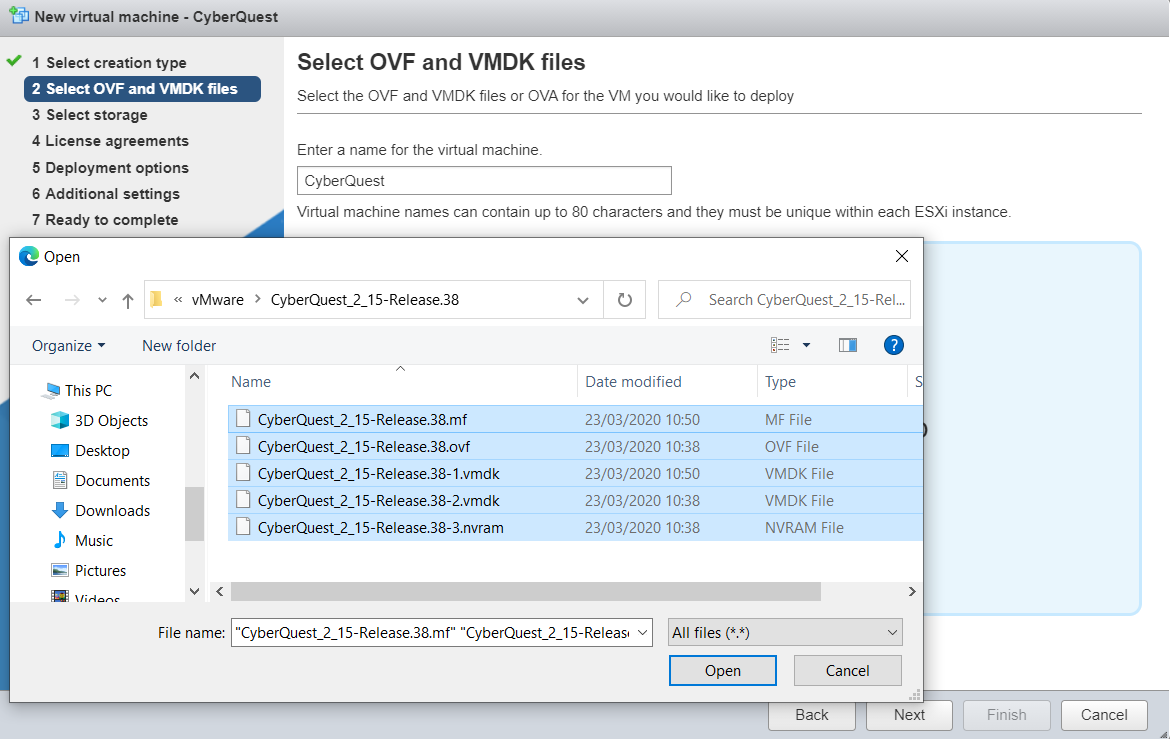
Task: Go to step 3 Select storage
Action: 90,115
